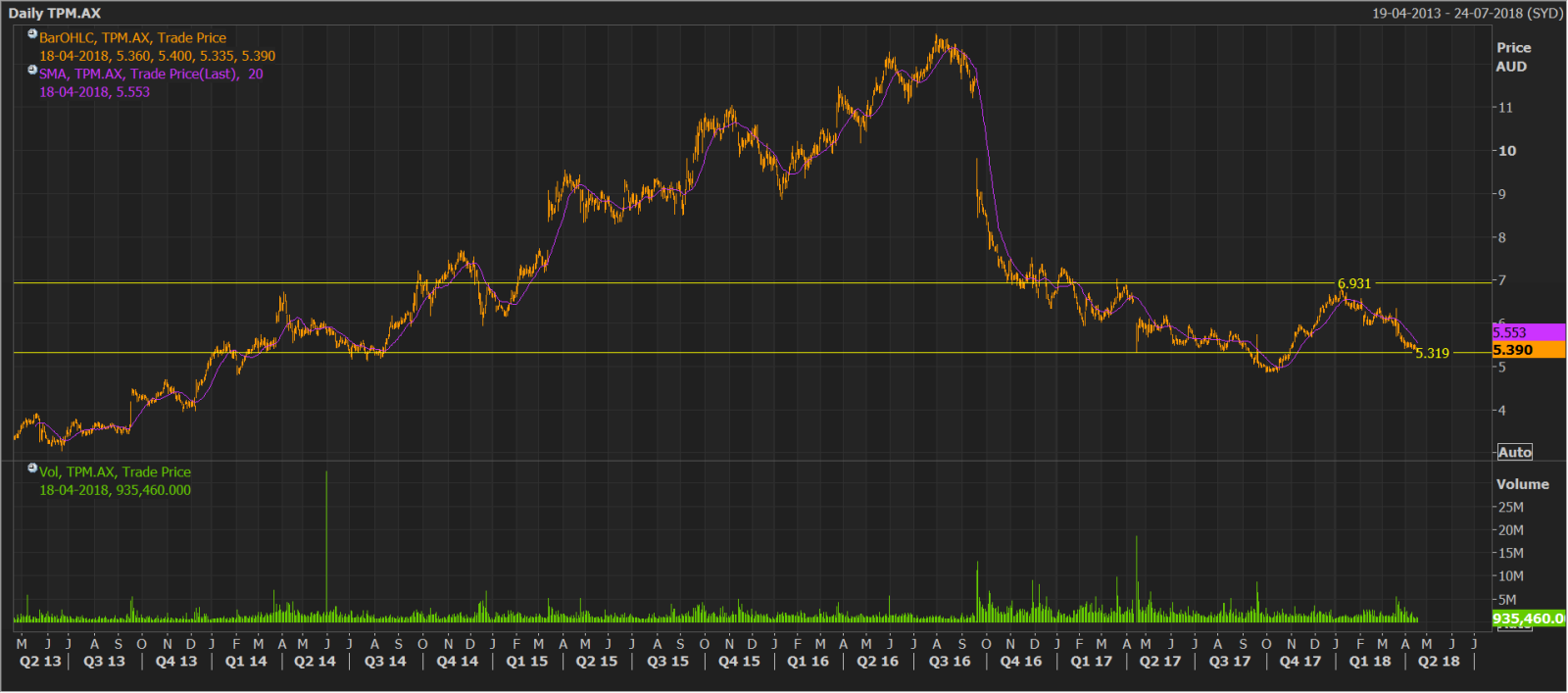Click the volume legend value 18-04-2018, 935,460.000

[x=115, y=490]
